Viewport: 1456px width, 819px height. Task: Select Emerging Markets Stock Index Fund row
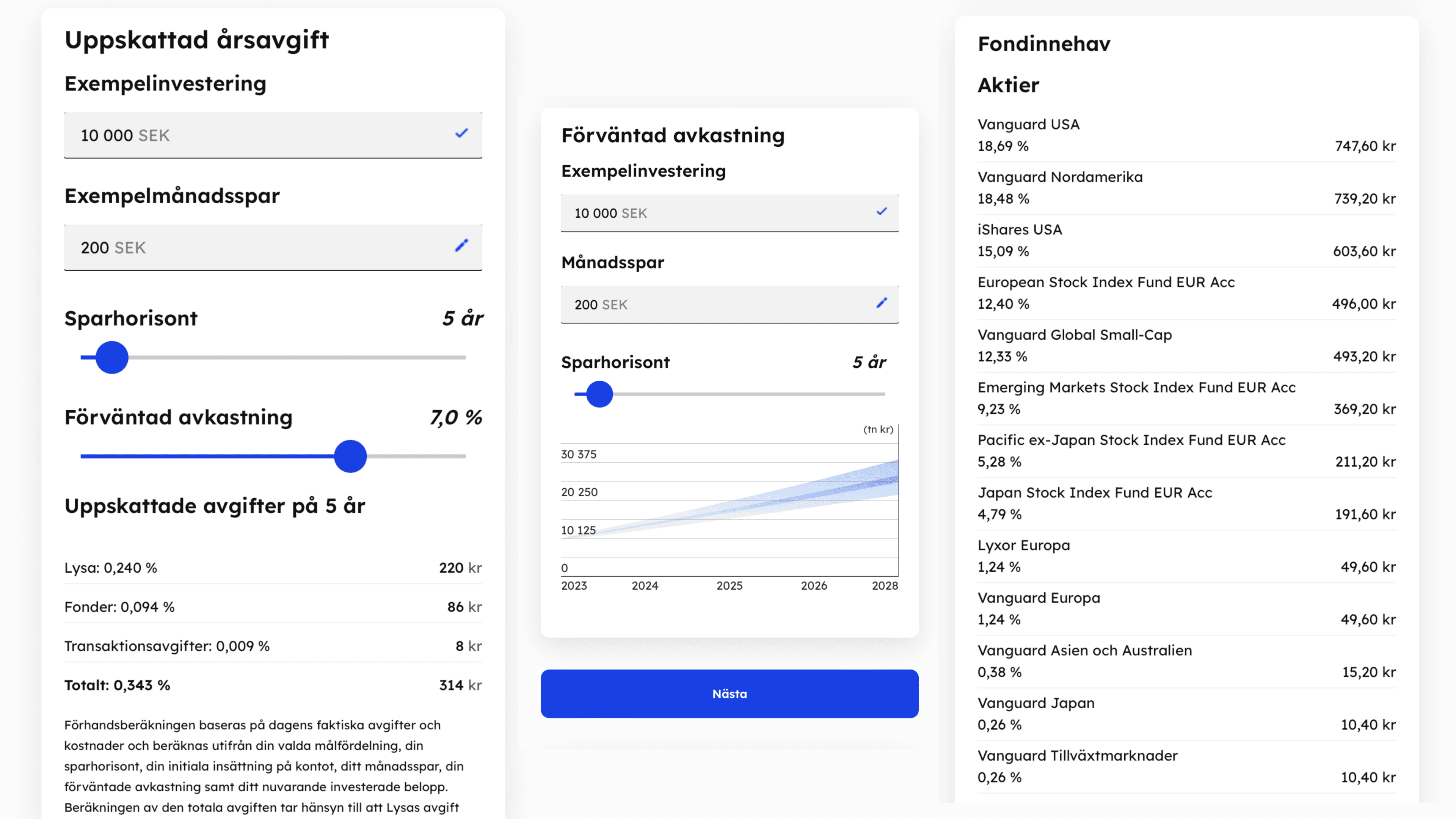[x=1186, y=398]
